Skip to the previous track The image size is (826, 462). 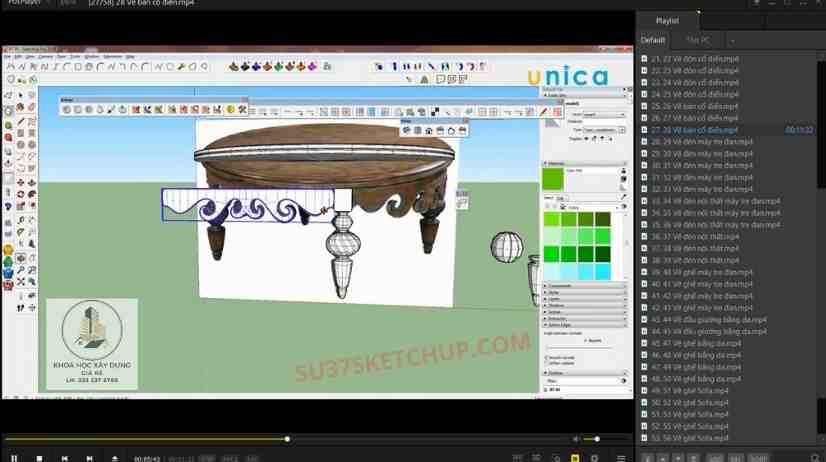point(65,458)
